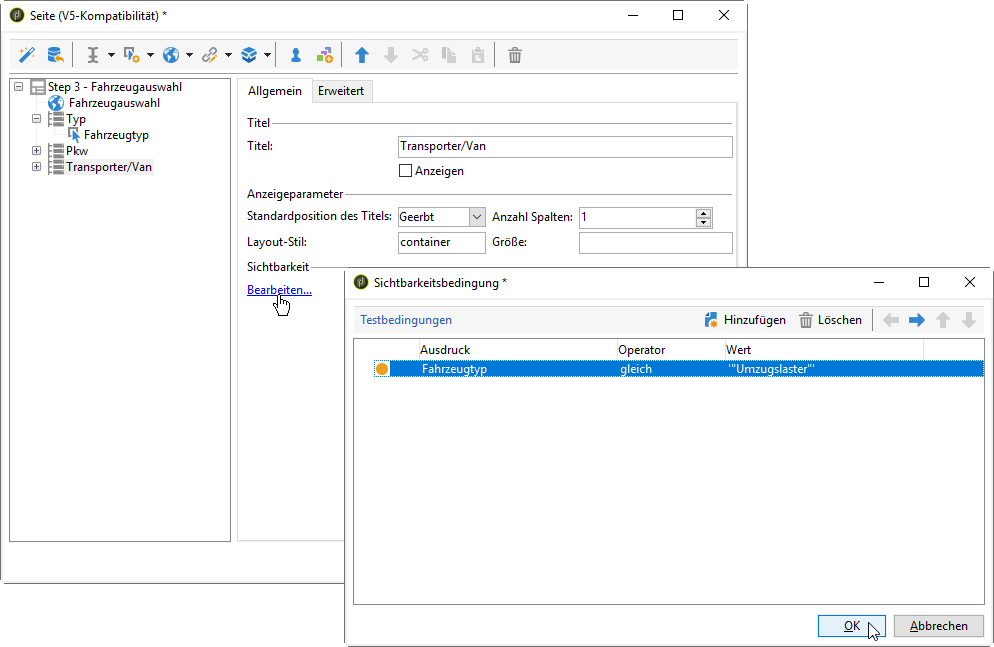Click the blue move up arrow
This screenshot has width=994, height=647.
[x=362, y=55]
